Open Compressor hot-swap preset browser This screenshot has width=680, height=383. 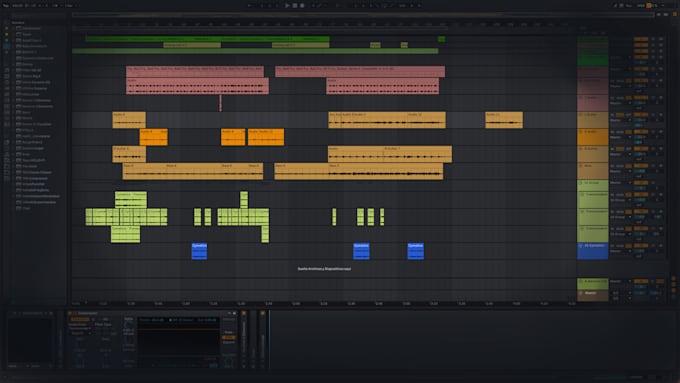[229, 313]
